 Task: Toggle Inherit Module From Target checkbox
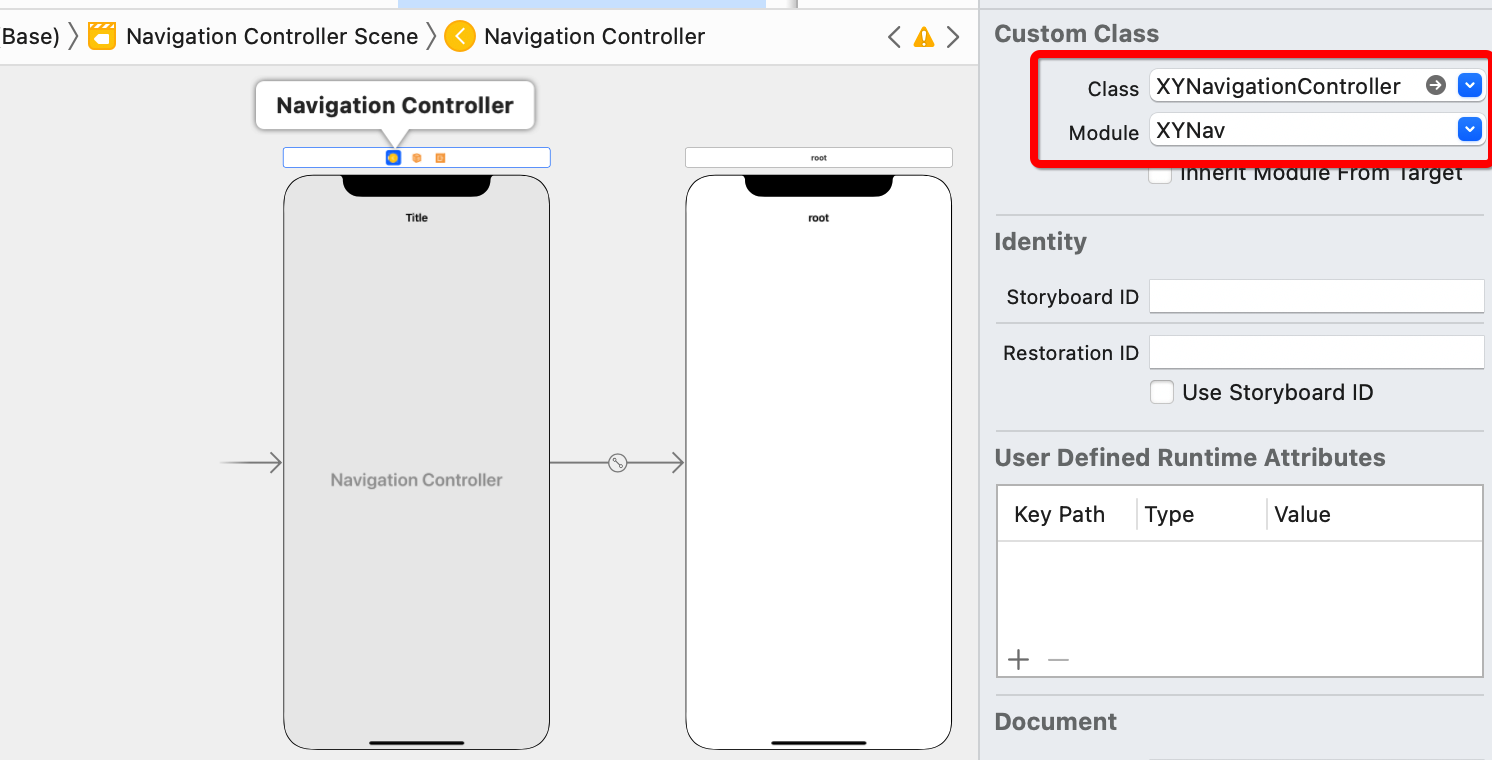pyautogui.click(x=1160, y=173)
